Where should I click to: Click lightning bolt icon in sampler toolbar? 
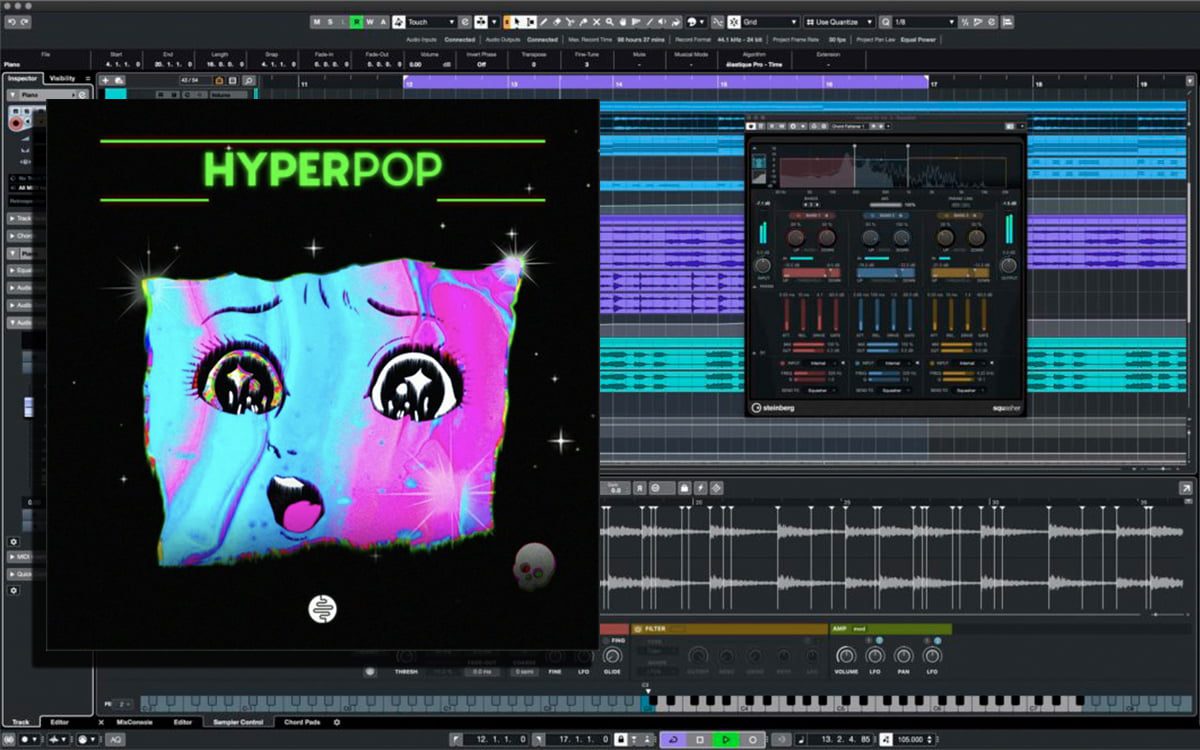700,488
